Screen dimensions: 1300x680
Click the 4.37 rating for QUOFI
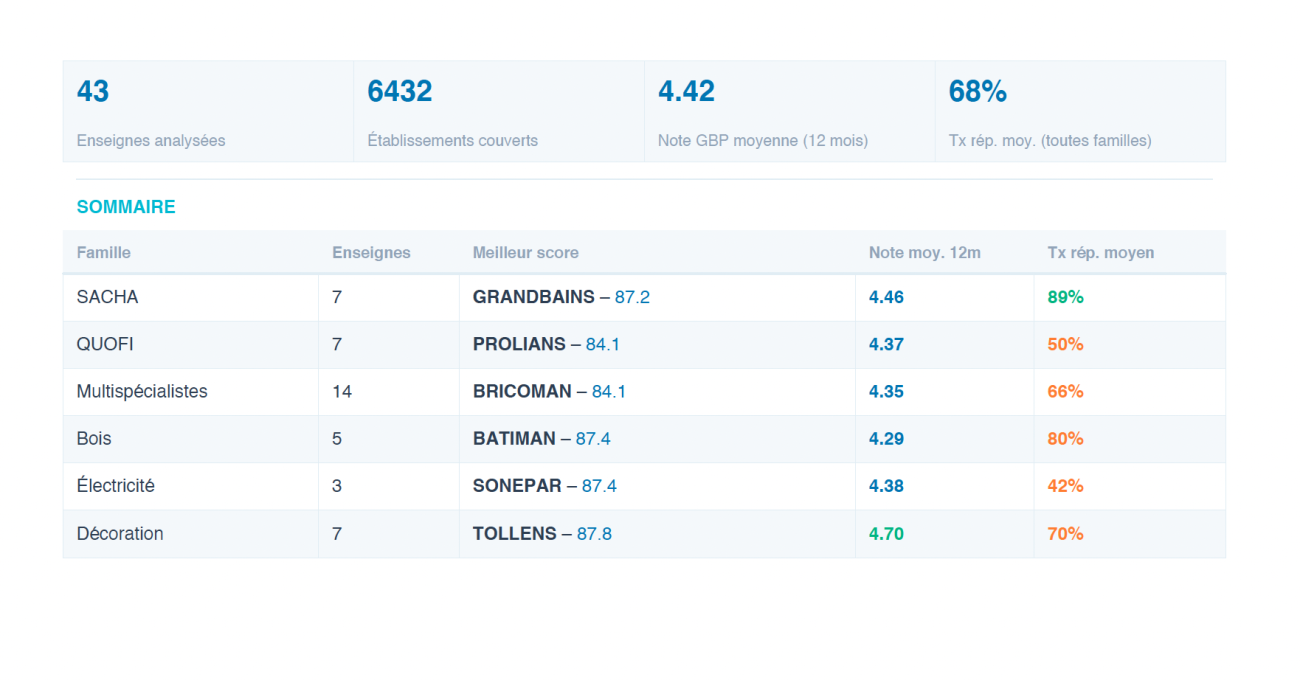point(886,344)
